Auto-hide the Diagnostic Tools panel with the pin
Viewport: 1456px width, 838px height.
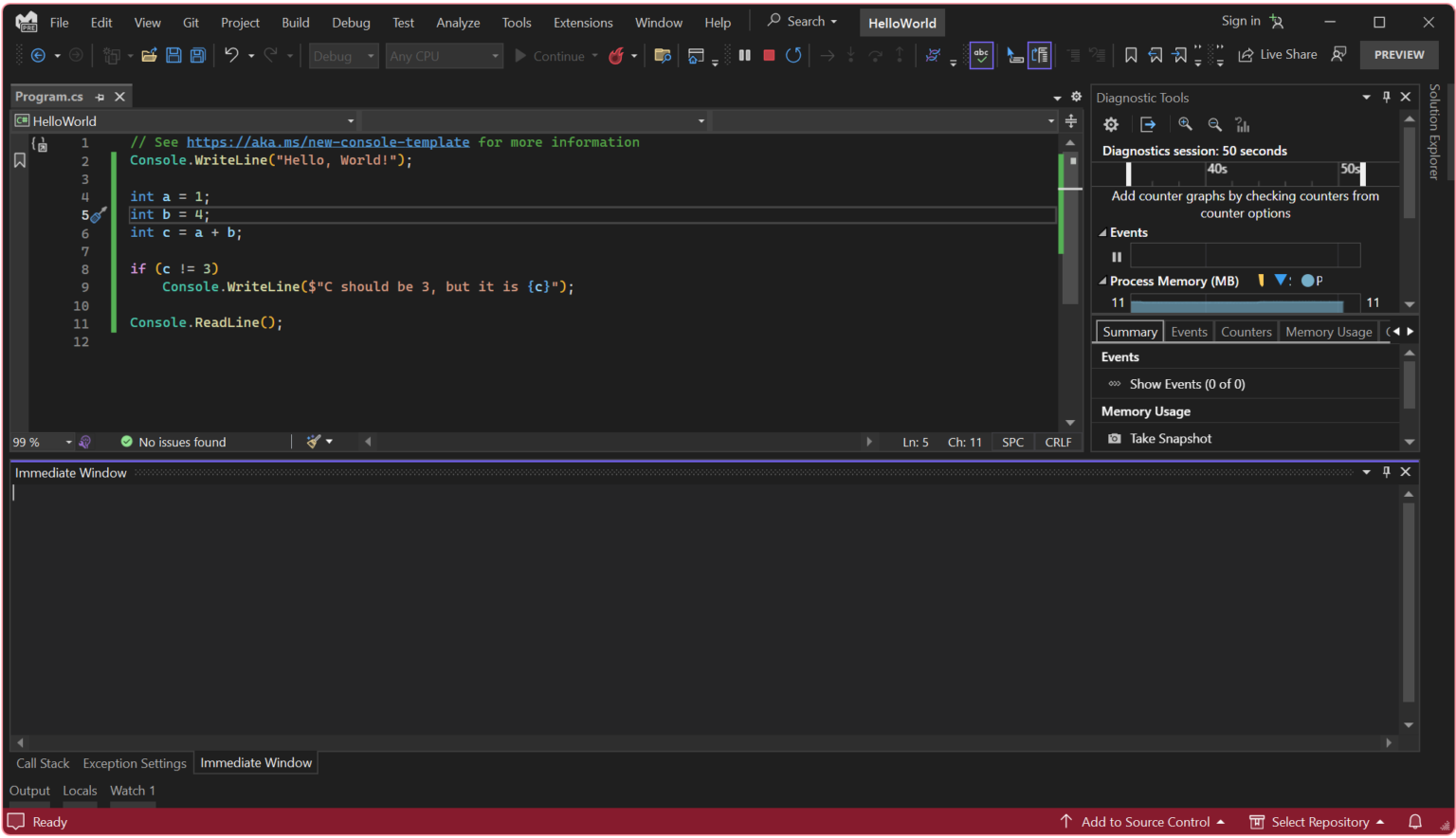1386,97
